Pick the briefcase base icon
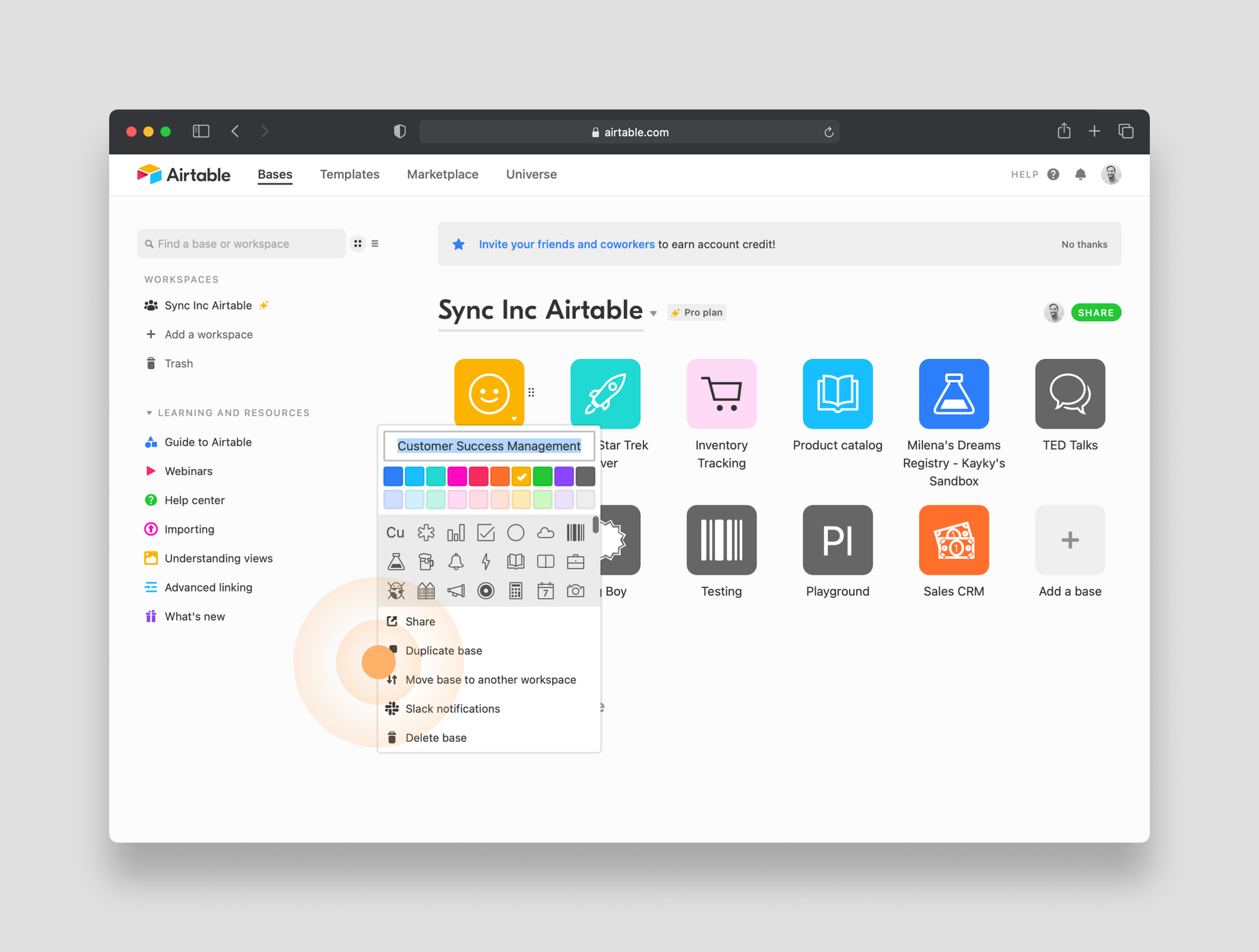 click(x=575, y=561)
